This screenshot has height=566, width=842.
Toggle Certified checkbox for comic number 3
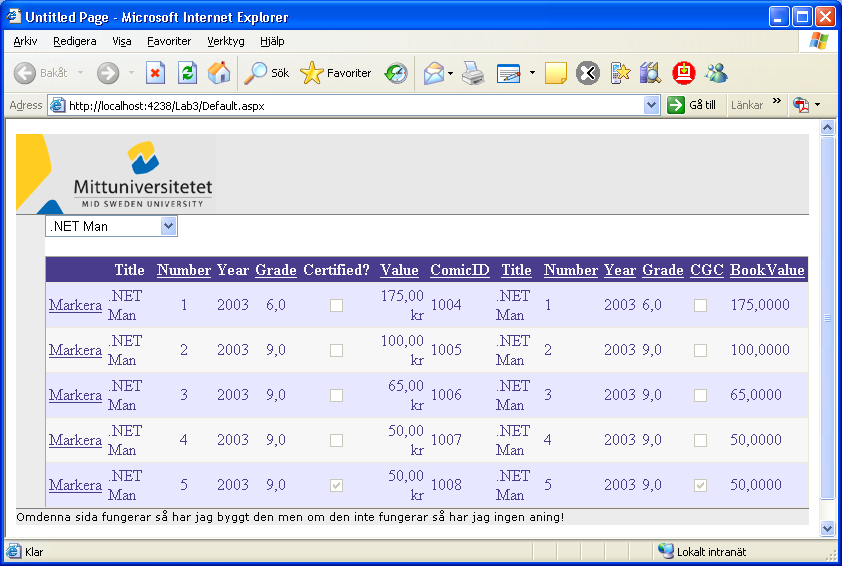pyautogui.click(x=336, y=396)
